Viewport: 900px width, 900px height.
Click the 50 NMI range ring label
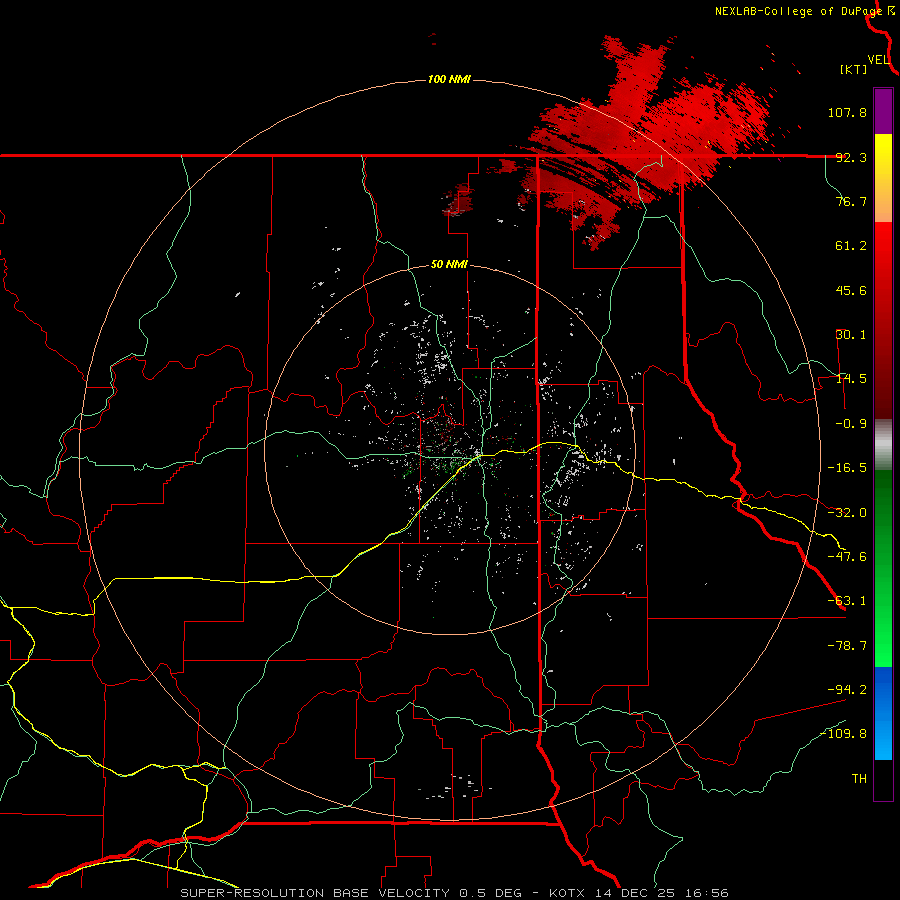449,265
